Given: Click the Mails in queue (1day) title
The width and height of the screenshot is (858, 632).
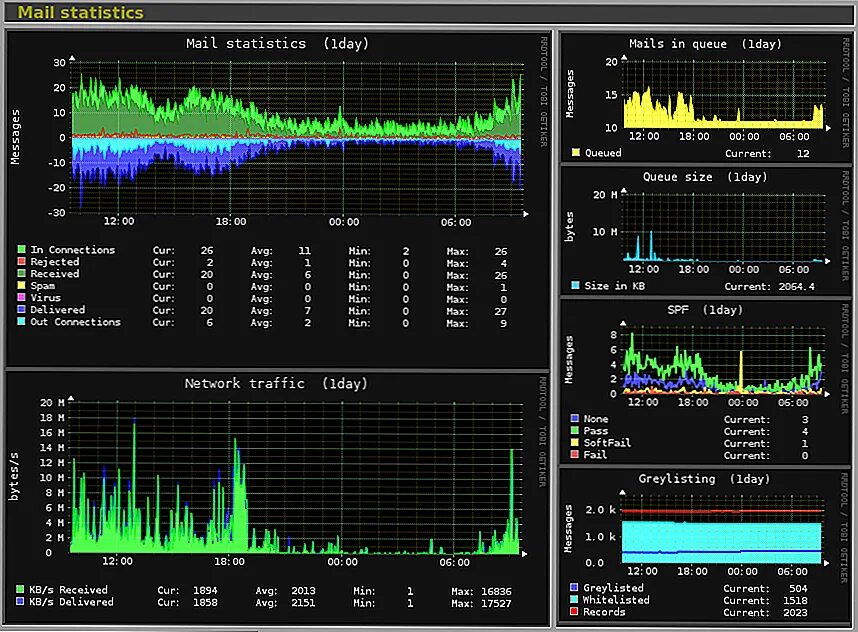Looking at the screenshot, I should (705, 44).
